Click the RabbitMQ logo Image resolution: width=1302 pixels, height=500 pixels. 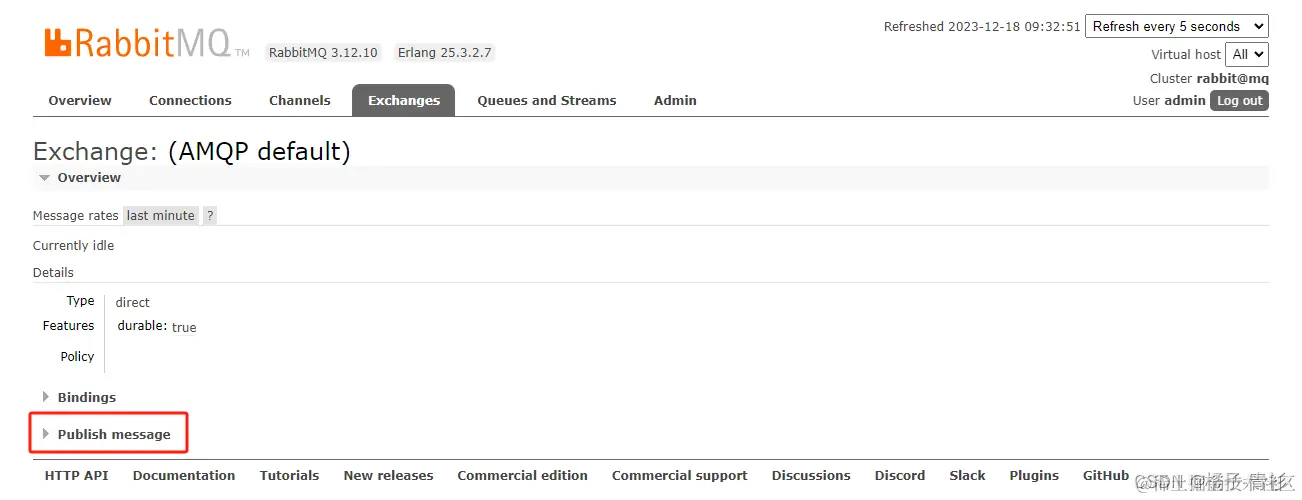point(146,42)
